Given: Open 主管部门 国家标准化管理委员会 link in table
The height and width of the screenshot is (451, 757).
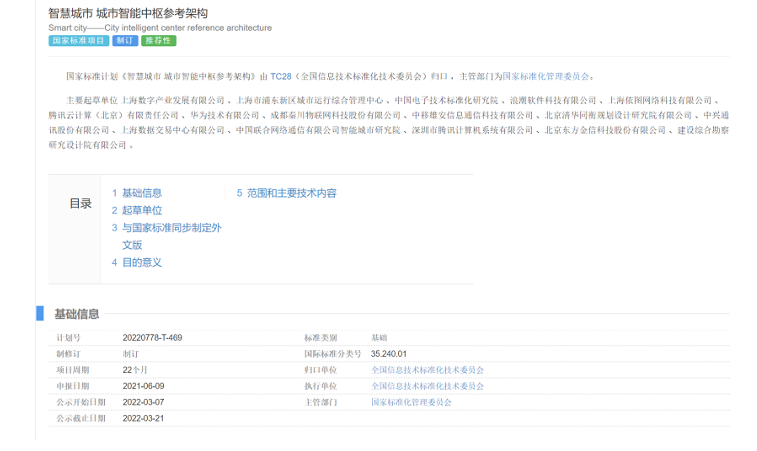Looking at the screenshot, I should (411, 402).
